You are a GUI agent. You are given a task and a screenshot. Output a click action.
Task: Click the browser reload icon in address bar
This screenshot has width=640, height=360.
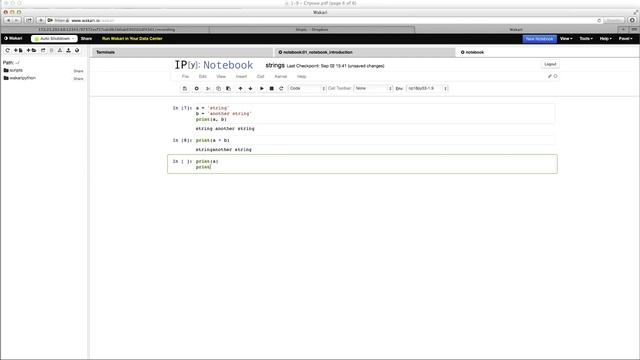599,20
